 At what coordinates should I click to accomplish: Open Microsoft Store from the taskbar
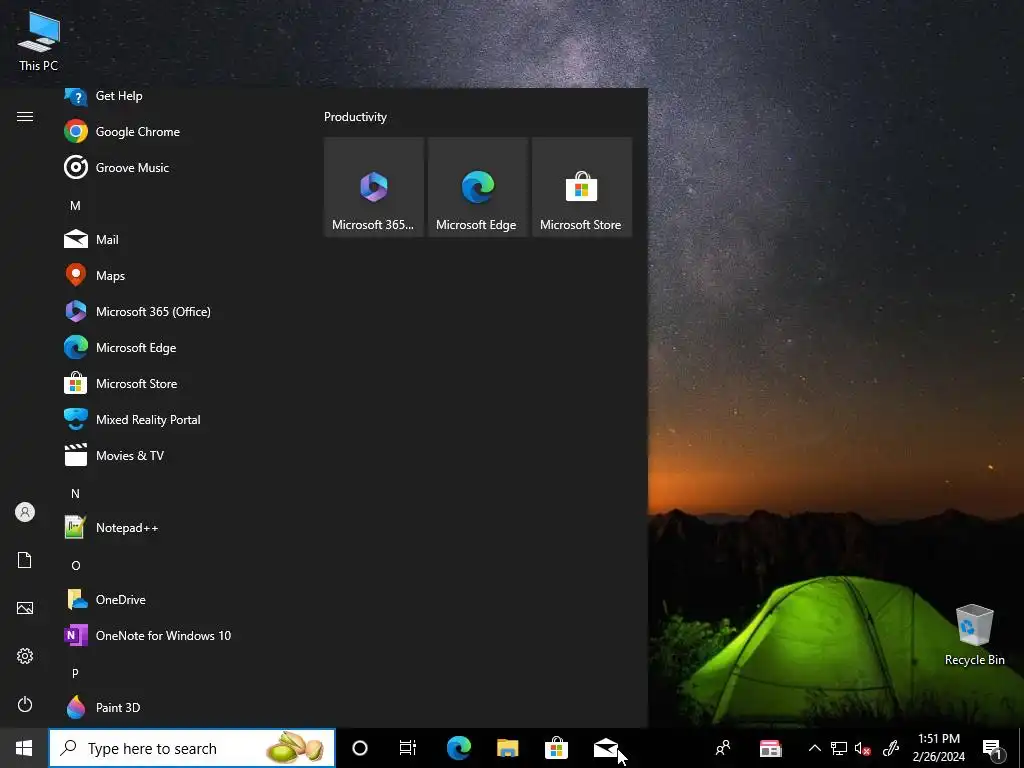[556, 748]
